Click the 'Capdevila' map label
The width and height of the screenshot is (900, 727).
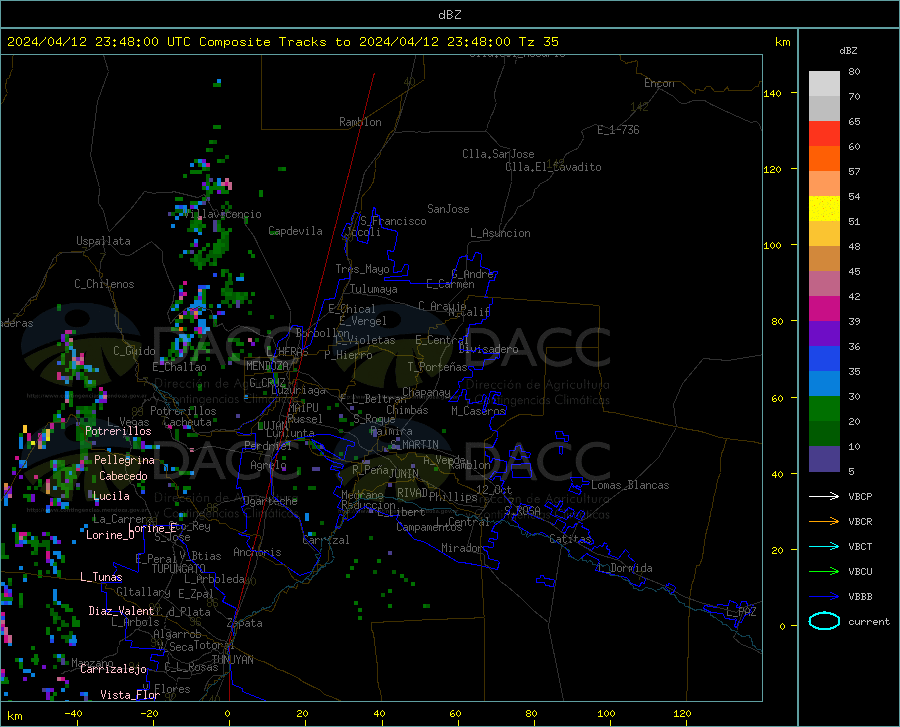click(295, 231)
